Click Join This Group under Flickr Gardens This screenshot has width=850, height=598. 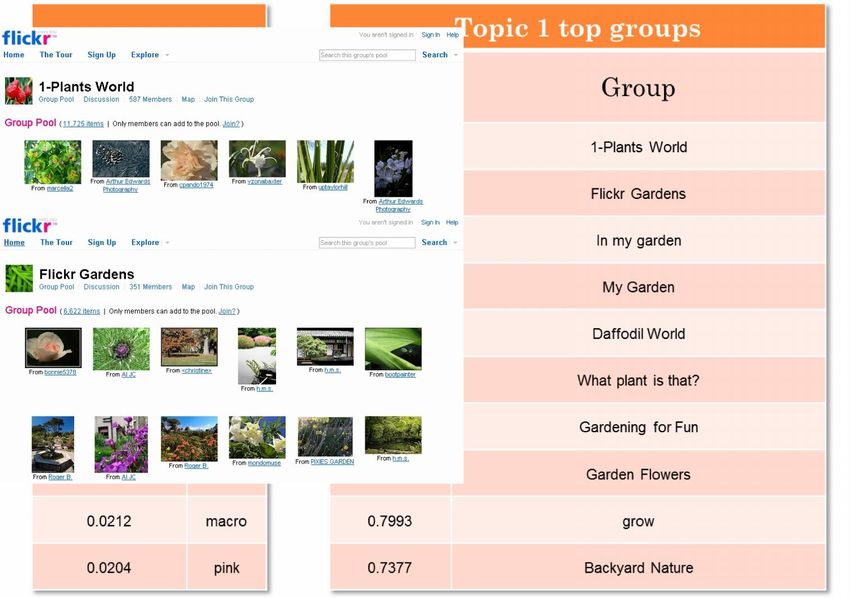click(229, 287)
